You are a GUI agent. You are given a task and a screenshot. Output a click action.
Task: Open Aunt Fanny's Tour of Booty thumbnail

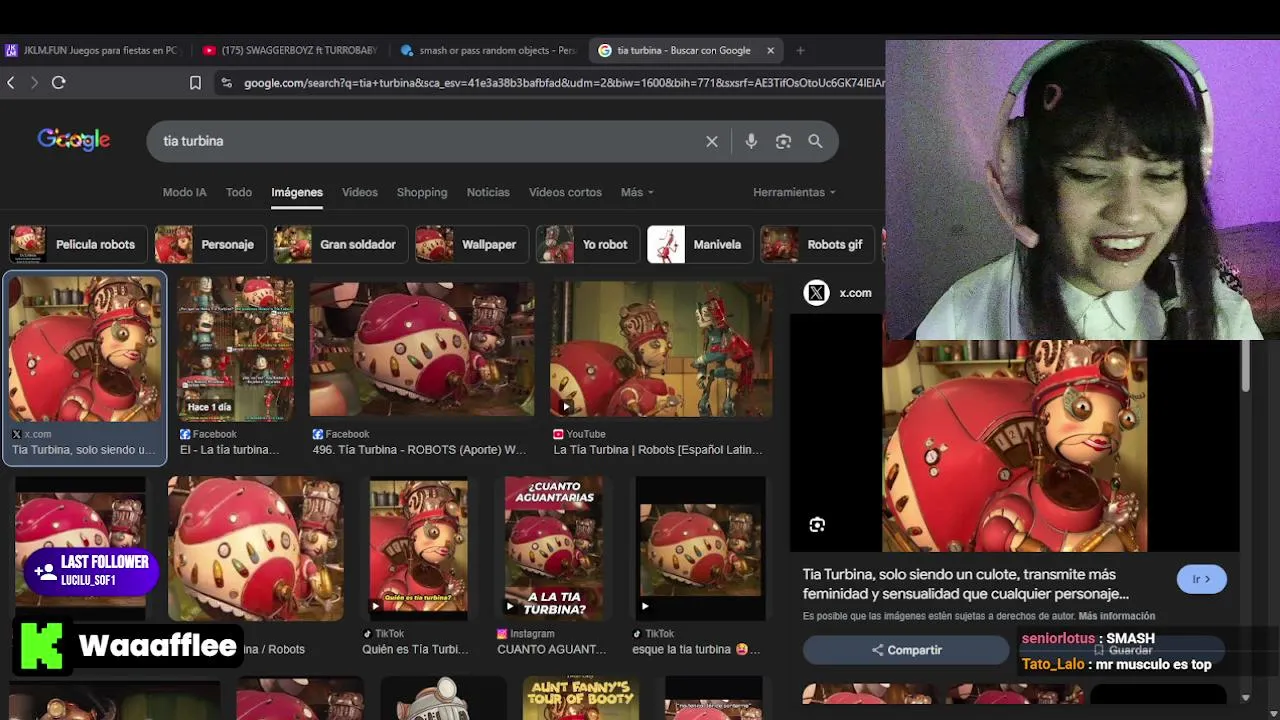point(581,698)
